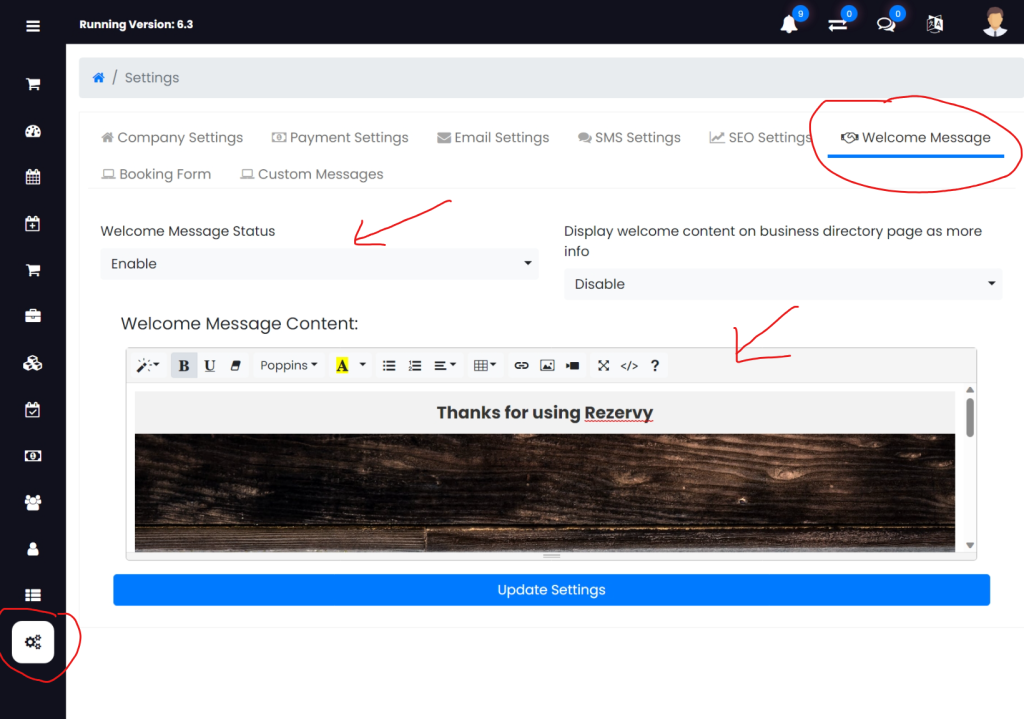Screen dimensions: 1024x719
Task: Toggle bold formatting
Action: [184, 365]
